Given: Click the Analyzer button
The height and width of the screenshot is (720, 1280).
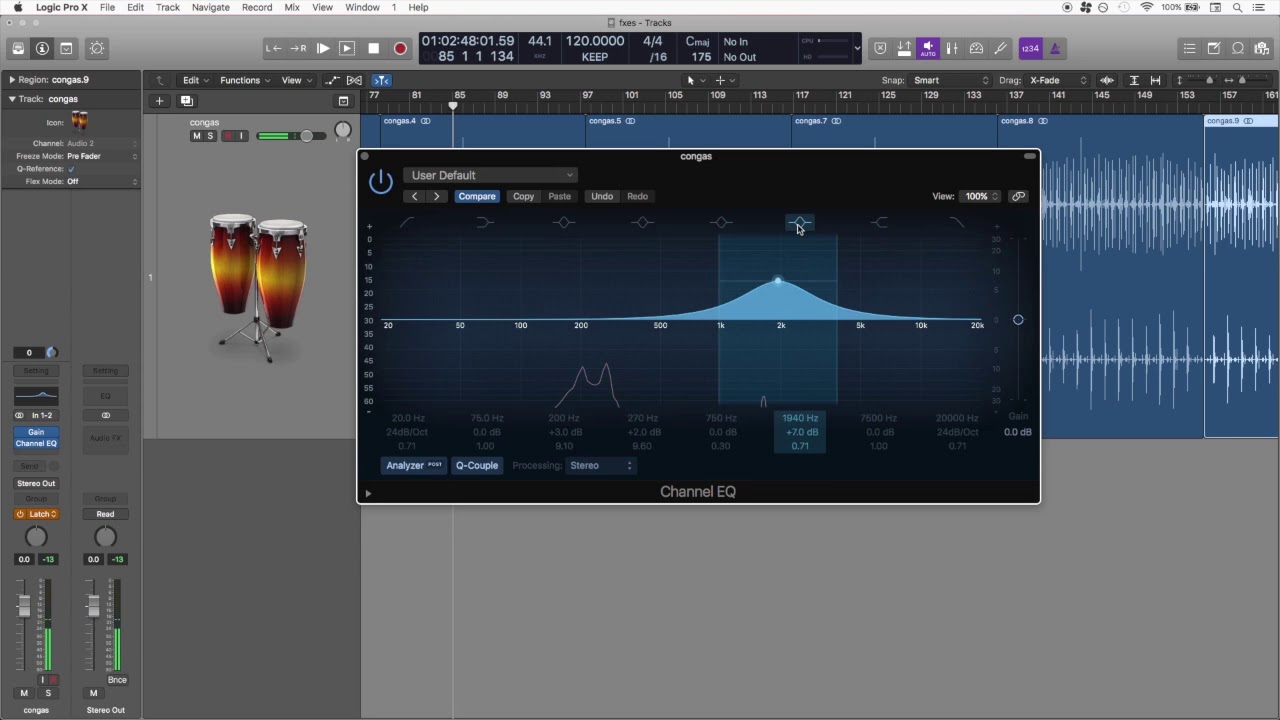Looking at the screenshot, I should pyautogui.click(x=414, y=465).
